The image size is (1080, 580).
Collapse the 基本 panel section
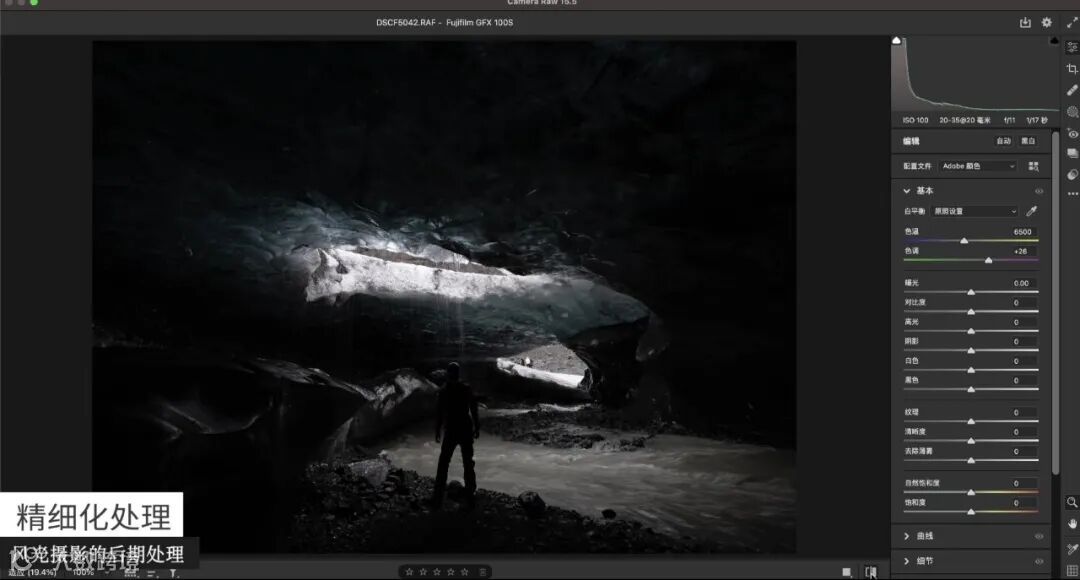click(x=907, y=191)
